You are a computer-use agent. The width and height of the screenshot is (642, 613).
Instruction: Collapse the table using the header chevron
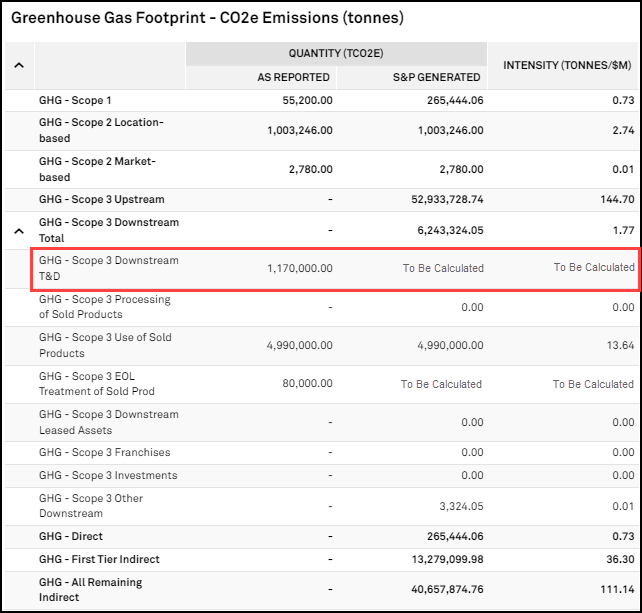coord(19,66)
